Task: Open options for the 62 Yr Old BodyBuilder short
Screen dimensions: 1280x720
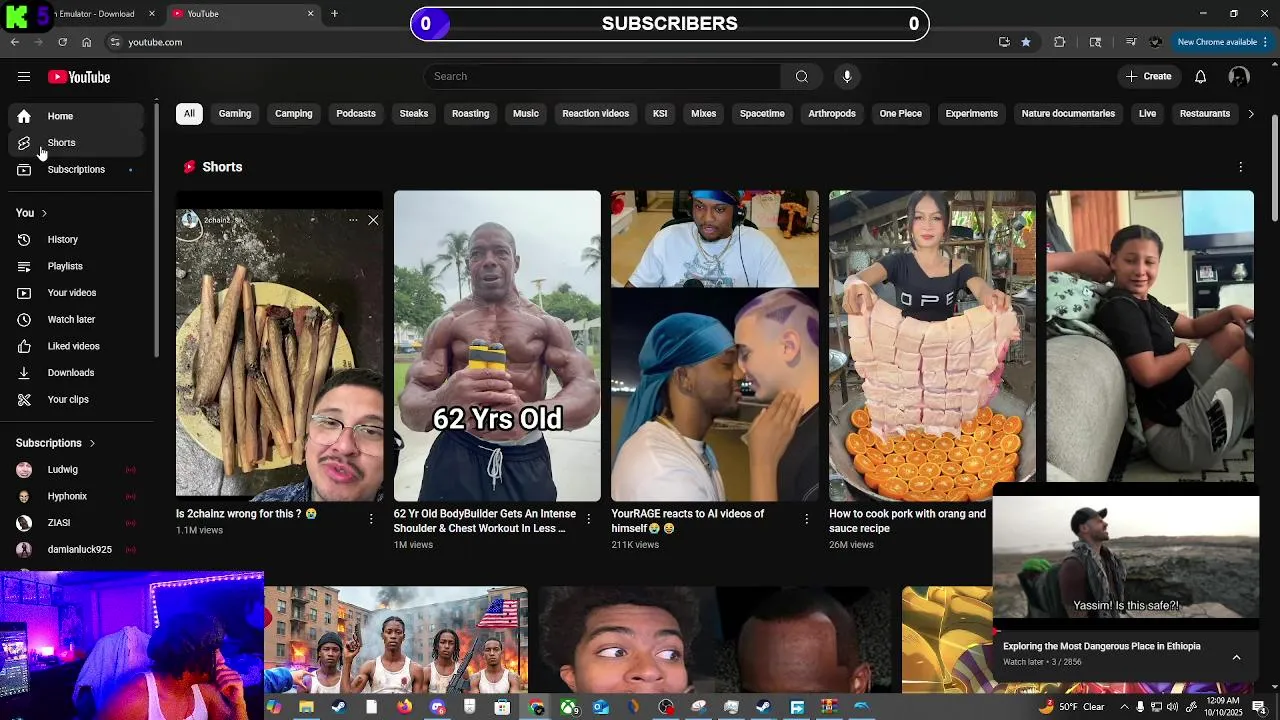Action: point(589,519)
